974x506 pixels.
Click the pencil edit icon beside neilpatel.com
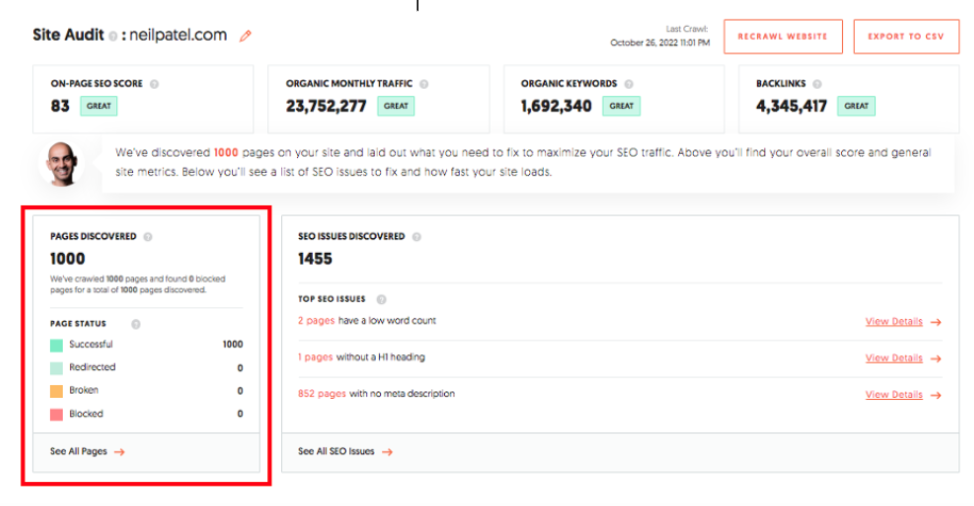point(246,36)
